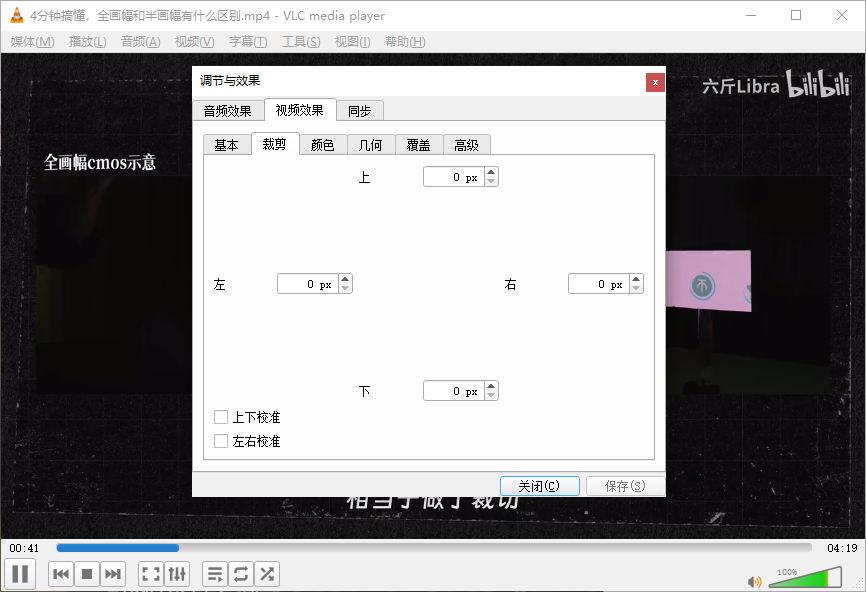Switch to 基本 sub-tab
This screenshot has height=592, width=866.
(226, 145)
